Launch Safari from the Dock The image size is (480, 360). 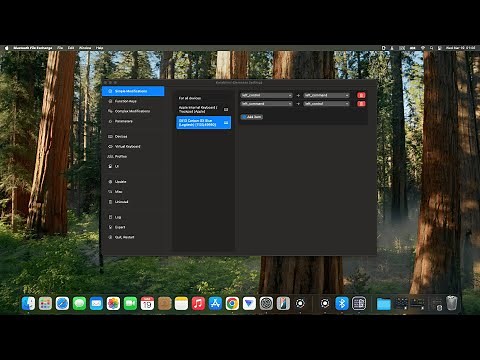(62, 304)
